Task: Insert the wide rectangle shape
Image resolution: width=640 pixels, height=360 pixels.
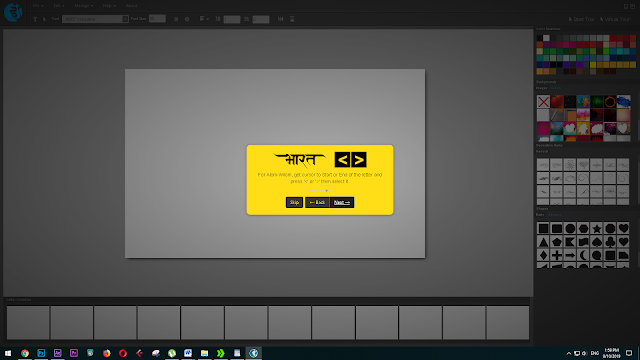Action: 557,229
